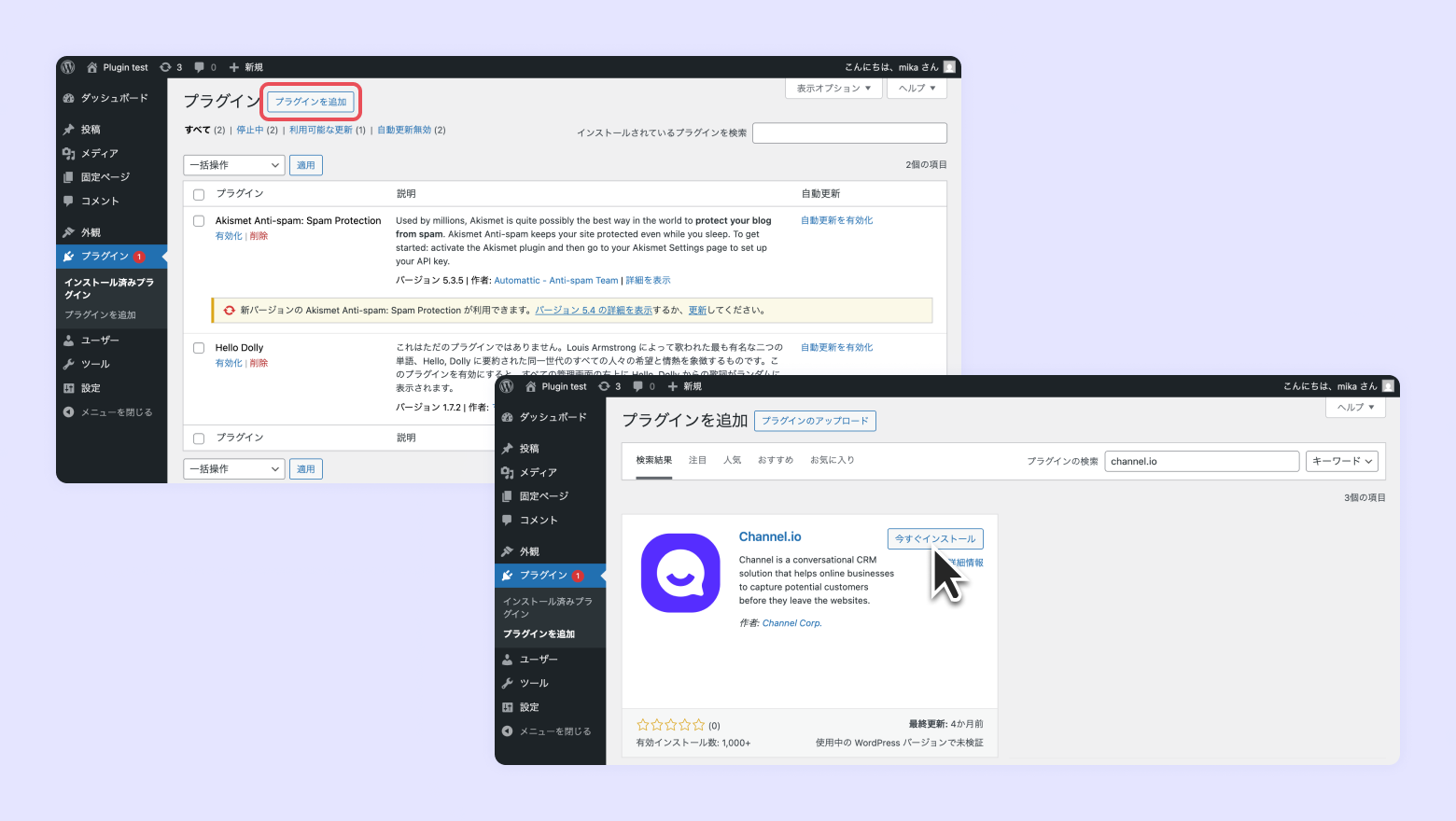1456x821 pixels.
Task: Check the Akismet Anti-spam plugin checkbox
Action: pos(199,221)
